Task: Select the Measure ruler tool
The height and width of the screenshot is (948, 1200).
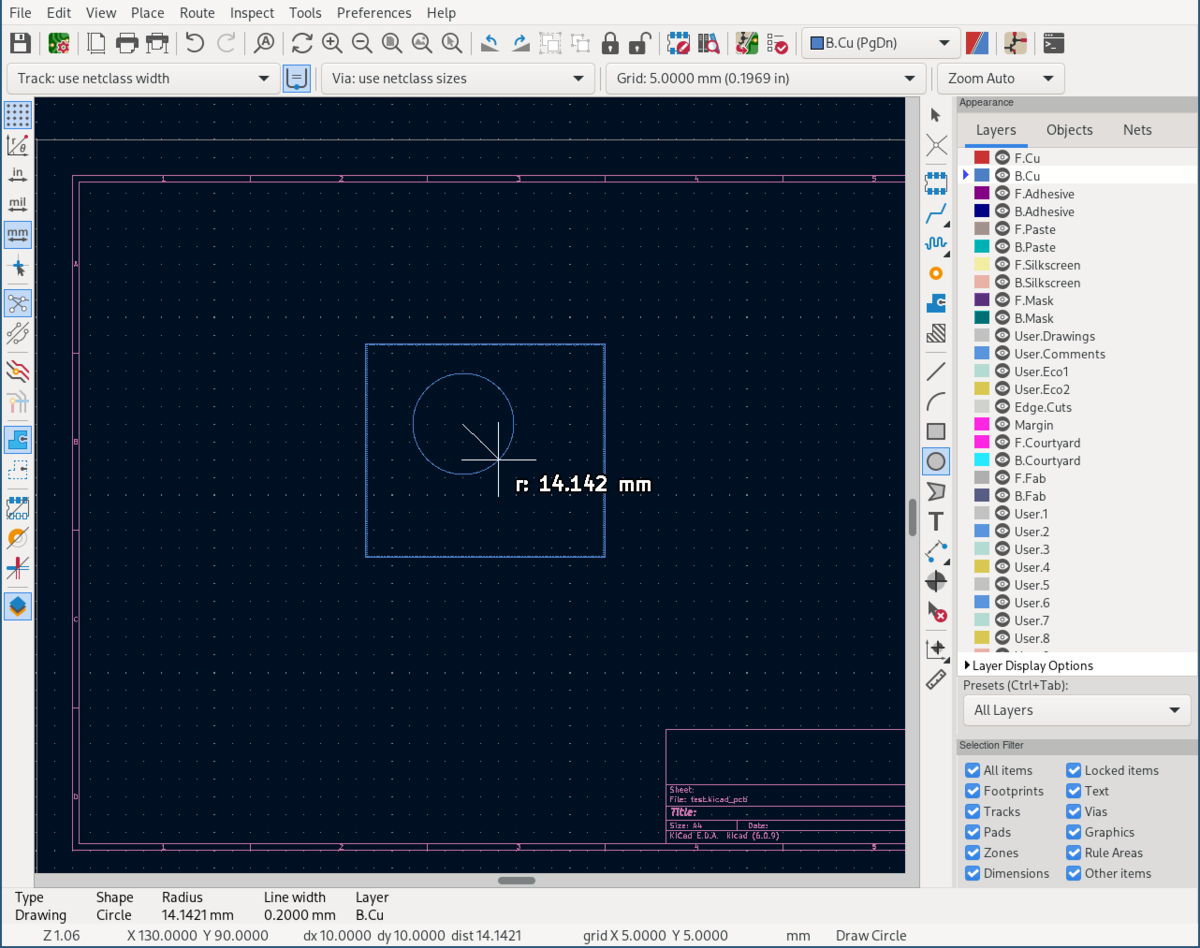Action: 936,680
